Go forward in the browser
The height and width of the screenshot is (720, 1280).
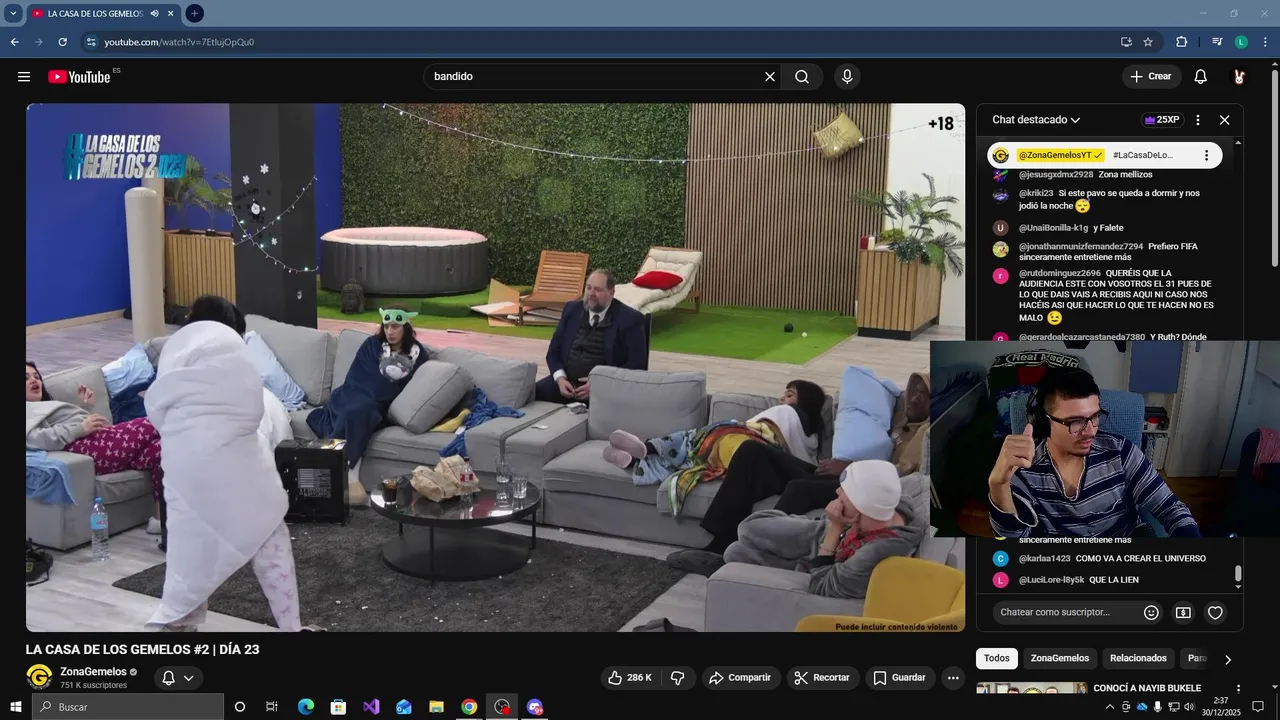(x=38, y=42)
